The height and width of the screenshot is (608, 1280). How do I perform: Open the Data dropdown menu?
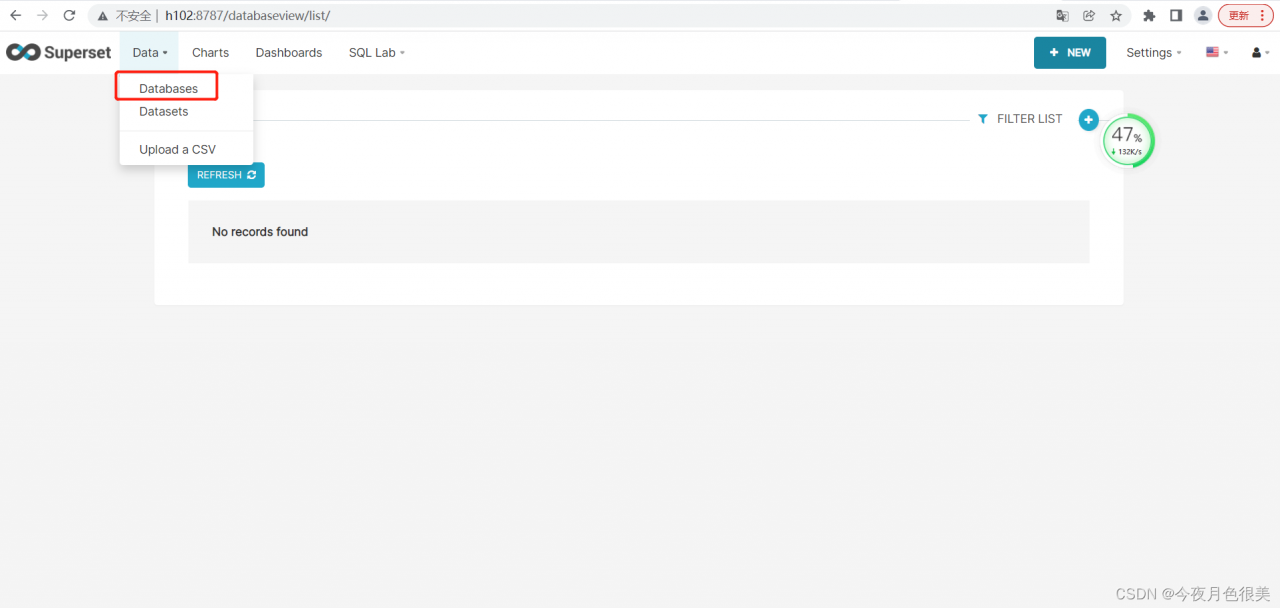coord(150,52)
